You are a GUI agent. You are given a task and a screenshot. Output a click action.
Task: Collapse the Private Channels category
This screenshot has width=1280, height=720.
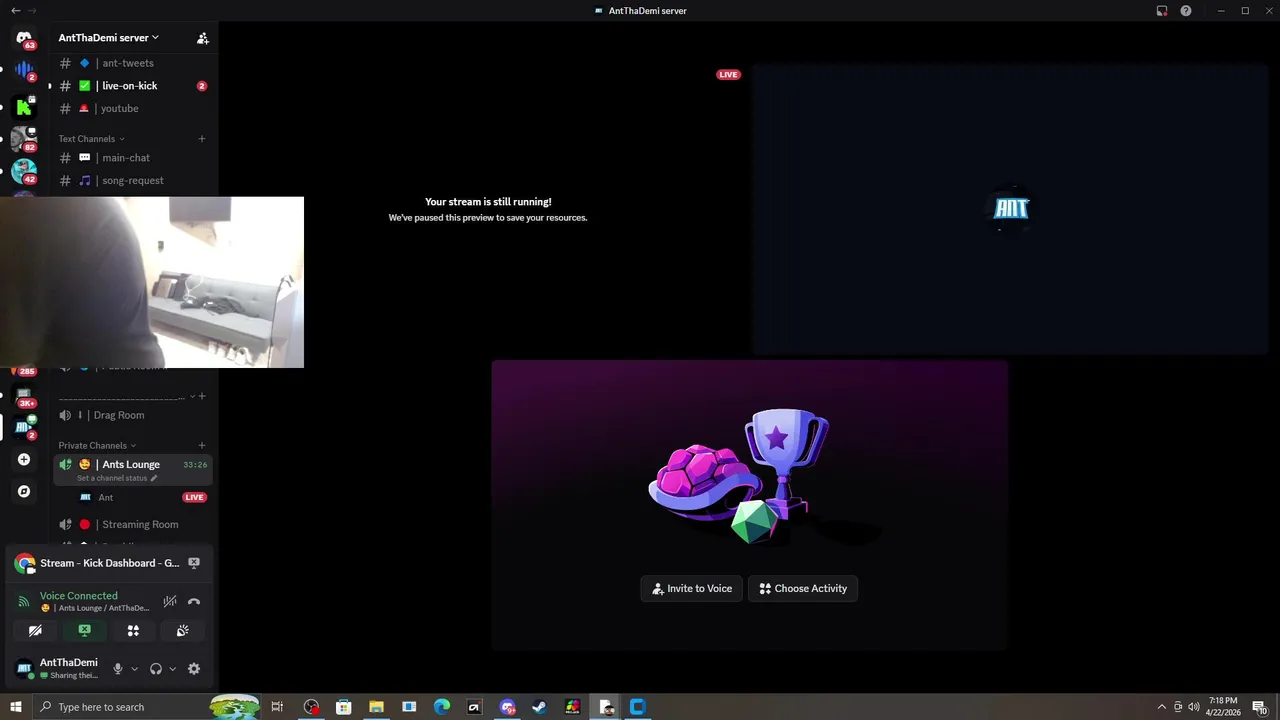click(97, 446)
